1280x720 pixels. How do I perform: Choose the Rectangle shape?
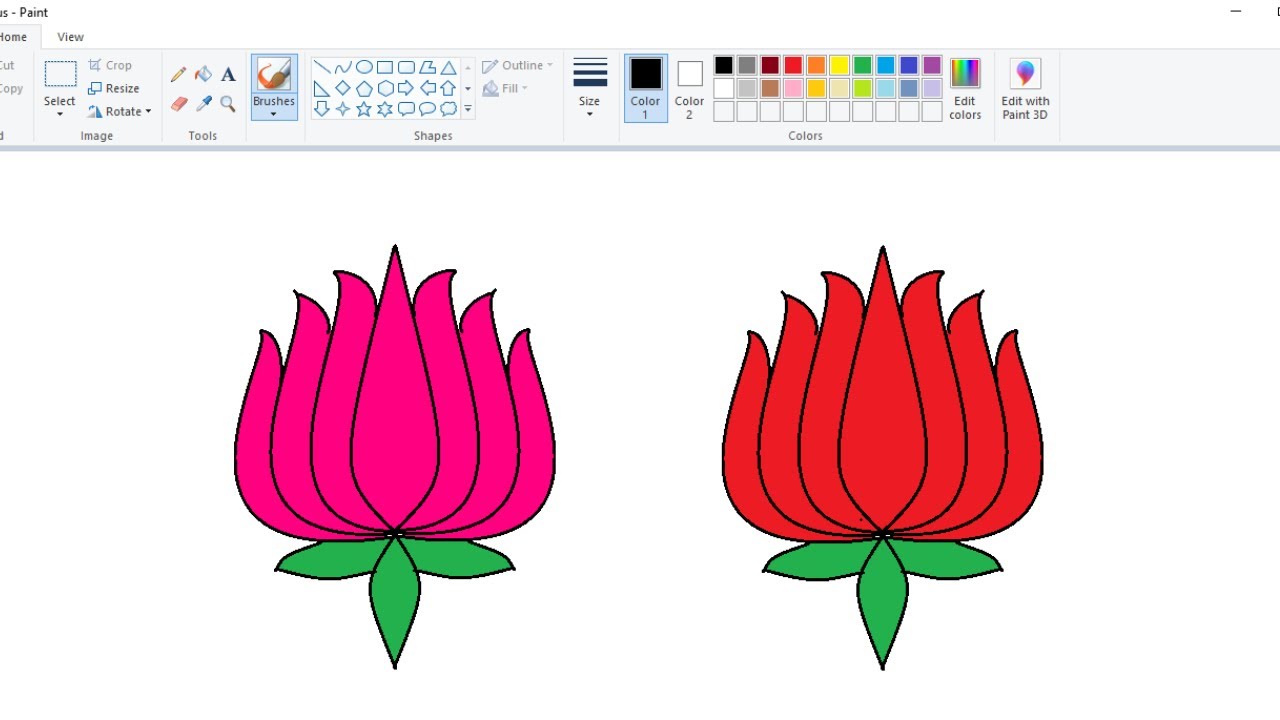pos(385,68)
